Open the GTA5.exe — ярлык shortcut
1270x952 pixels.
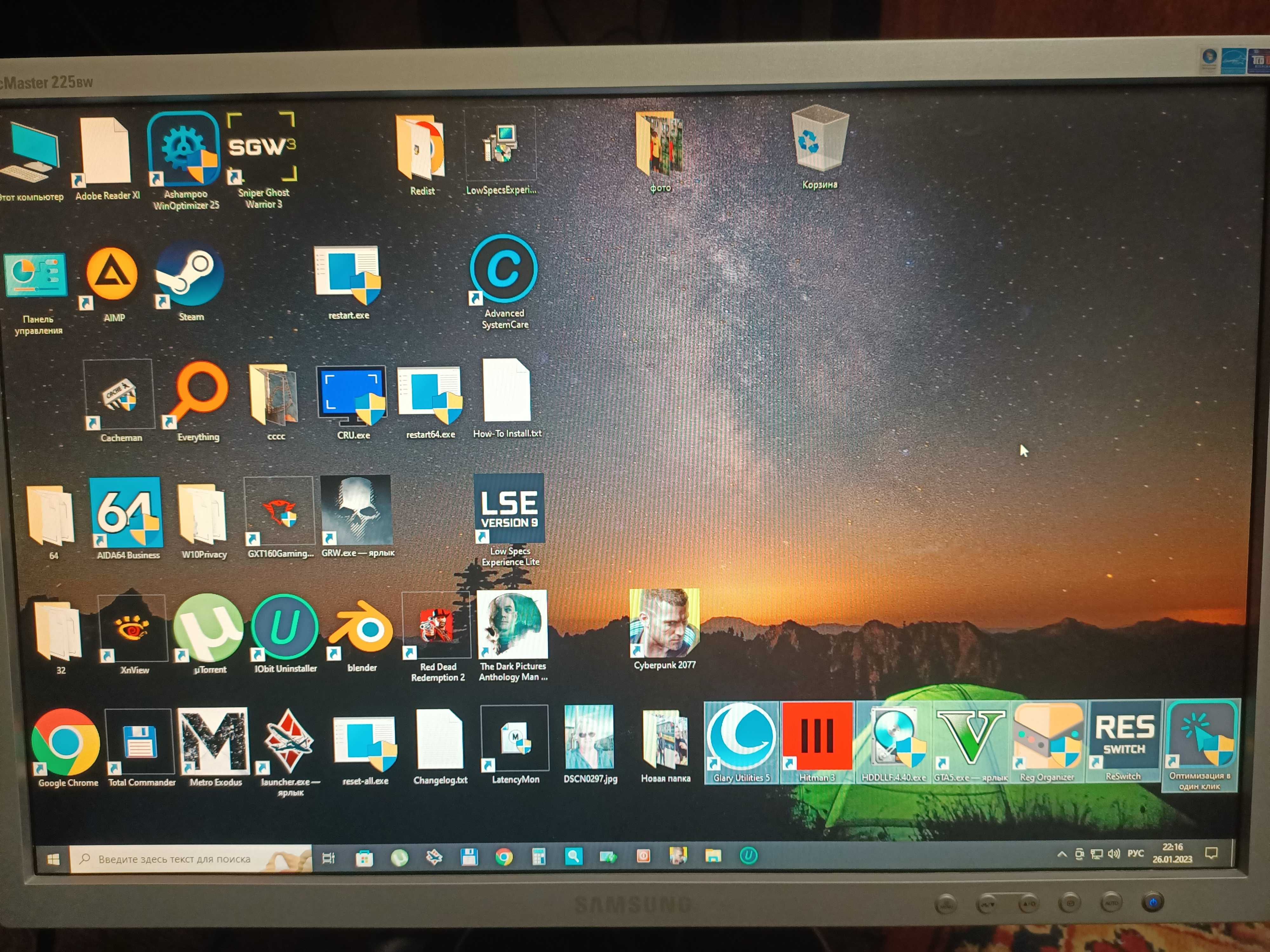tap(970, 743)
